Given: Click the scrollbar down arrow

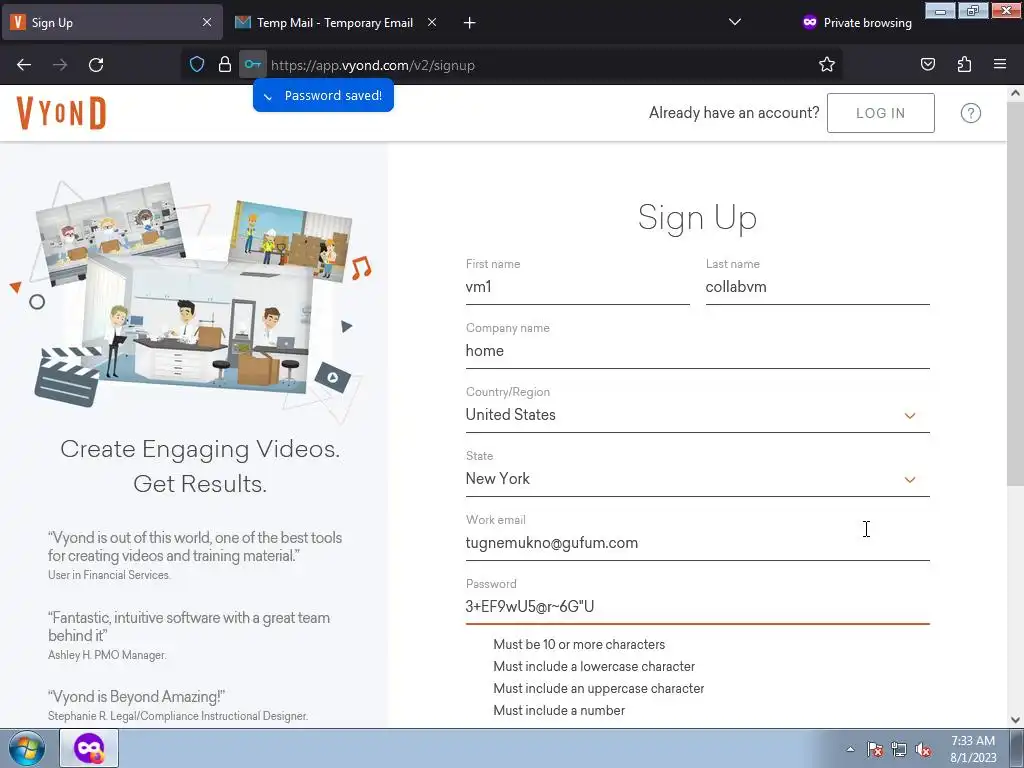Looking at the screenshot, I should tap(1015, 720).
